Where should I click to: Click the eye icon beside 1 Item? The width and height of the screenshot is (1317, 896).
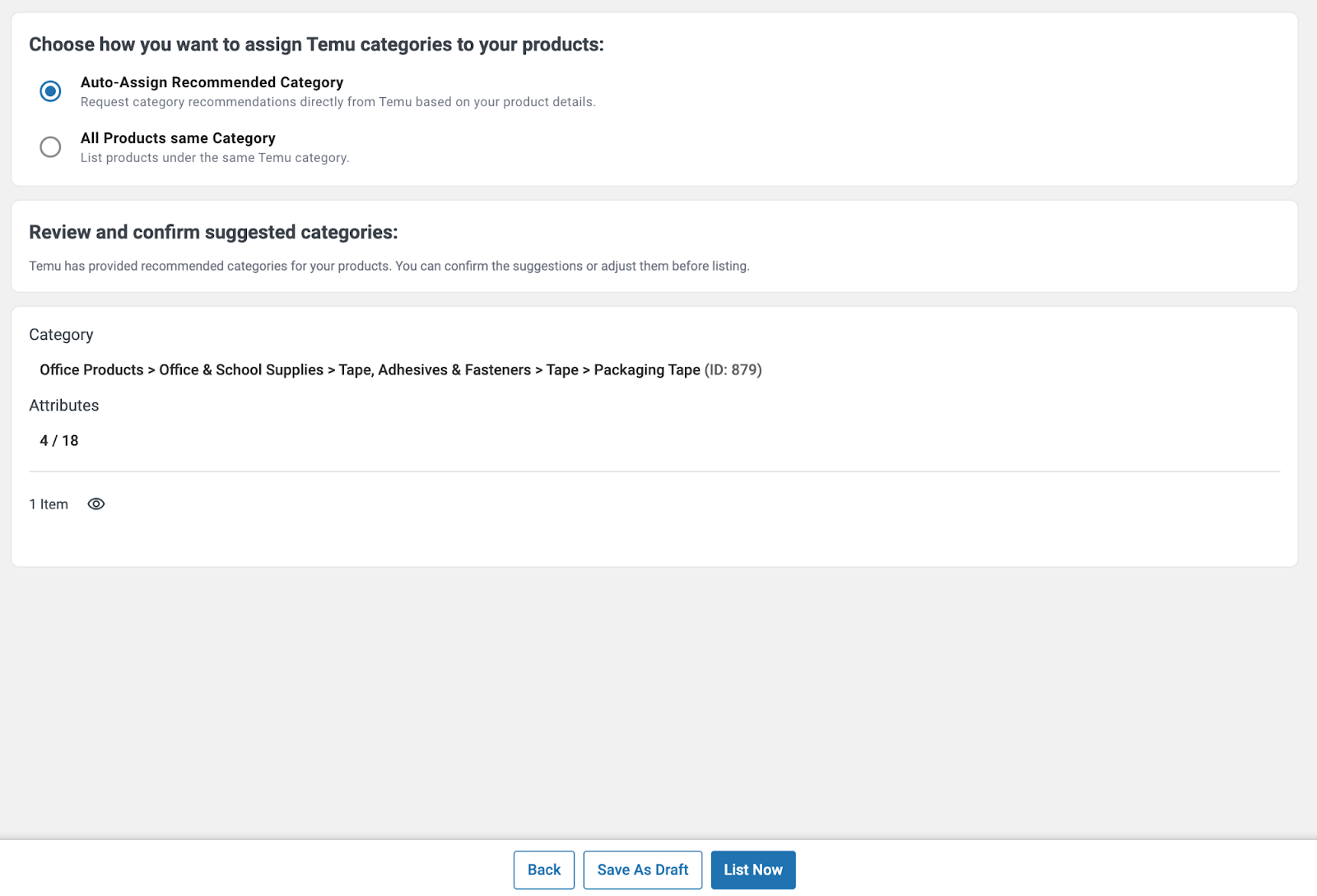(96, 504)
